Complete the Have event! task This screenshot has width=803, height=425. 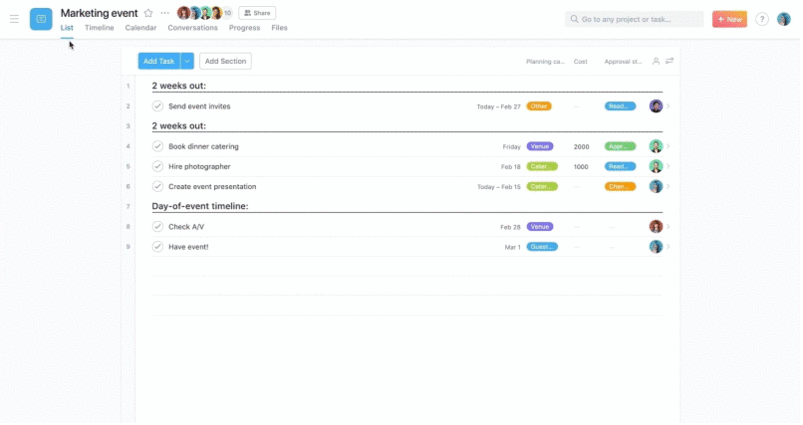[157, 246]
